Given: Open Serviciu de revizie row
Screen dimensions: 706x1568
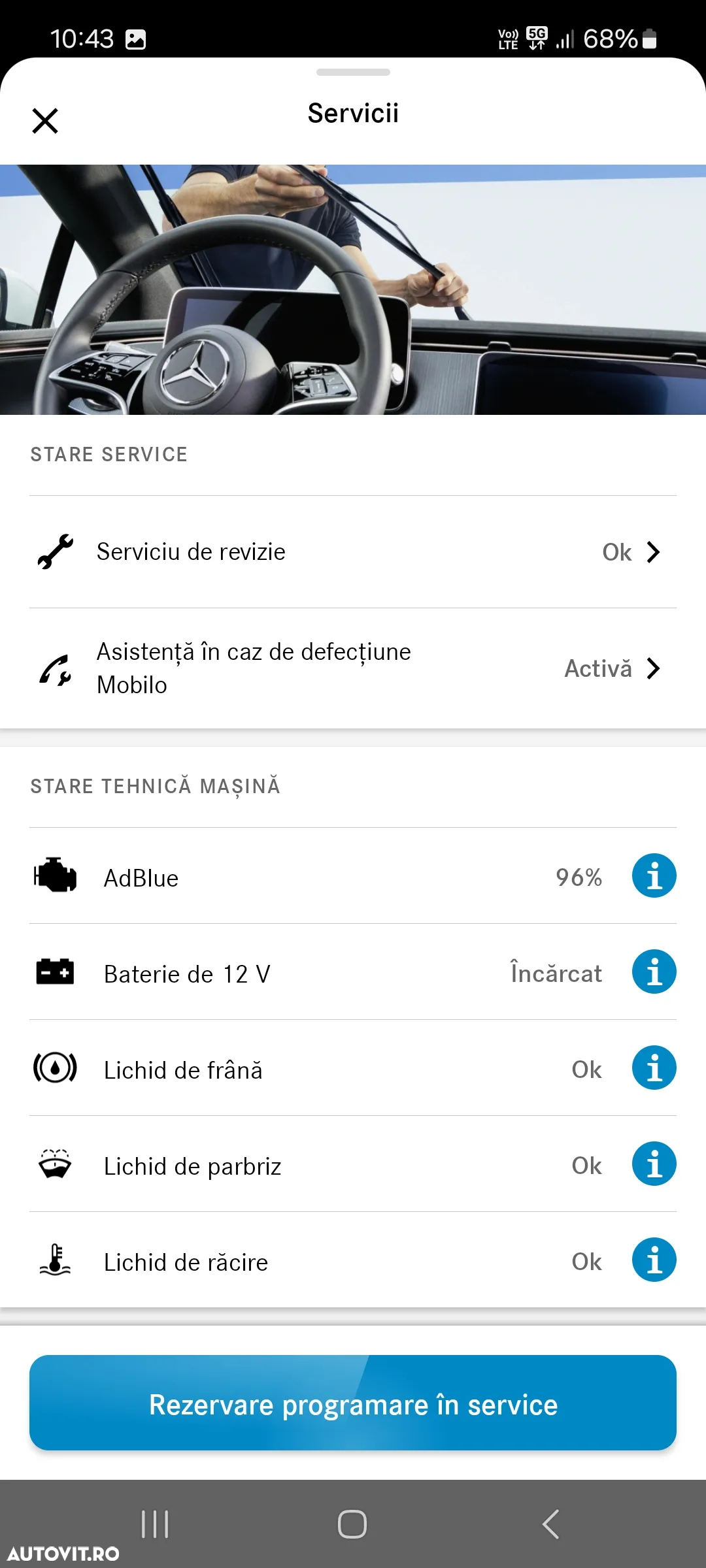Looking at the screenshot, I should pyautogui.click(x=353, y=552).
